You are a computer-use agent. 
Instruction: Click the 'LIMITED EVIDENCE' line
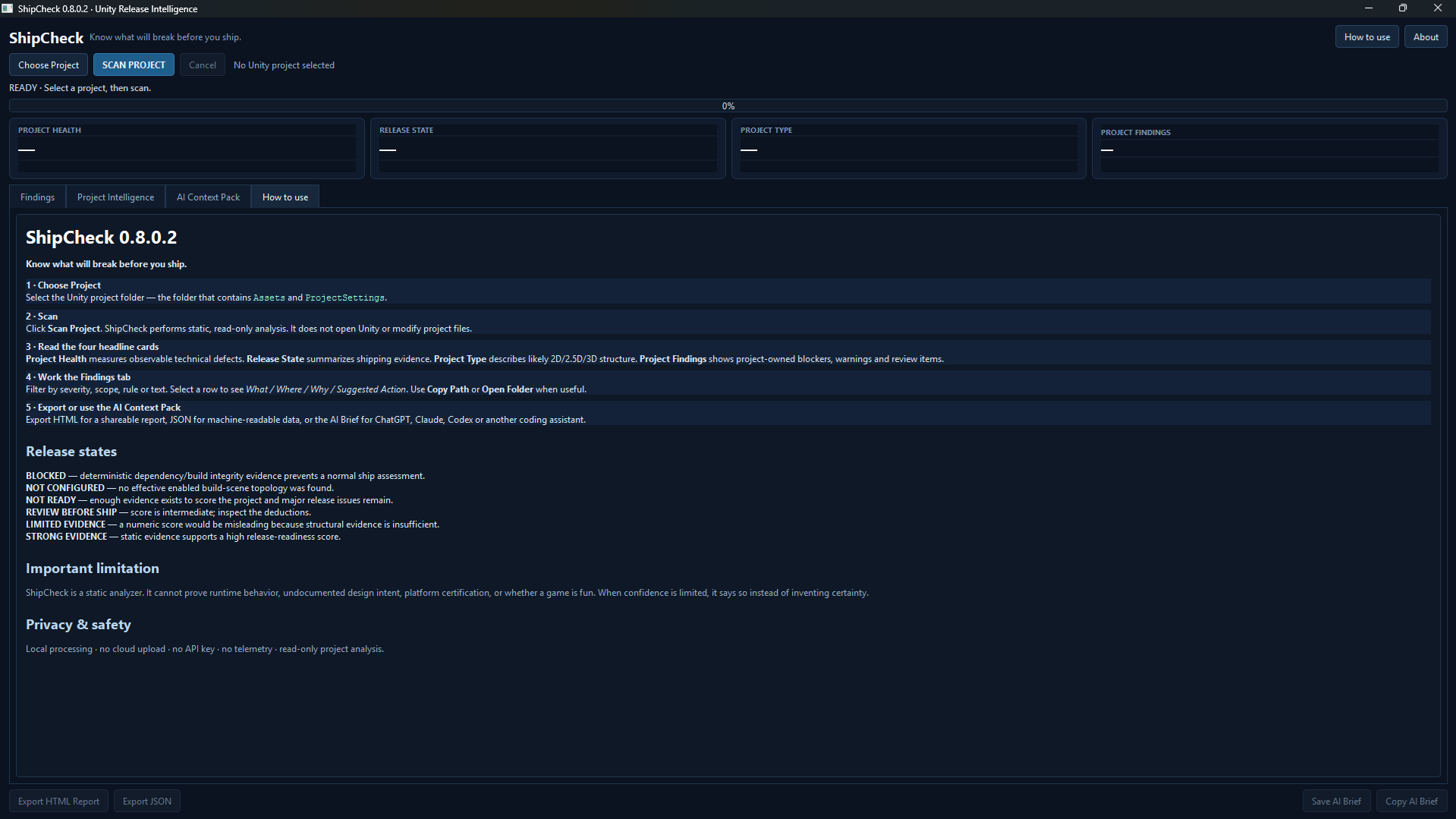coord(232,524)
